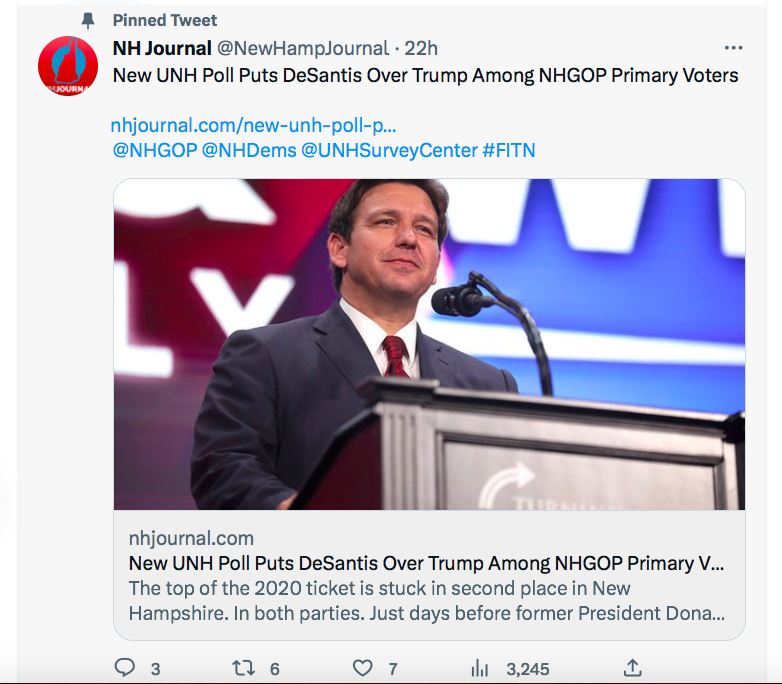Open the NH Journal profile avatar

tap(67, 66)
